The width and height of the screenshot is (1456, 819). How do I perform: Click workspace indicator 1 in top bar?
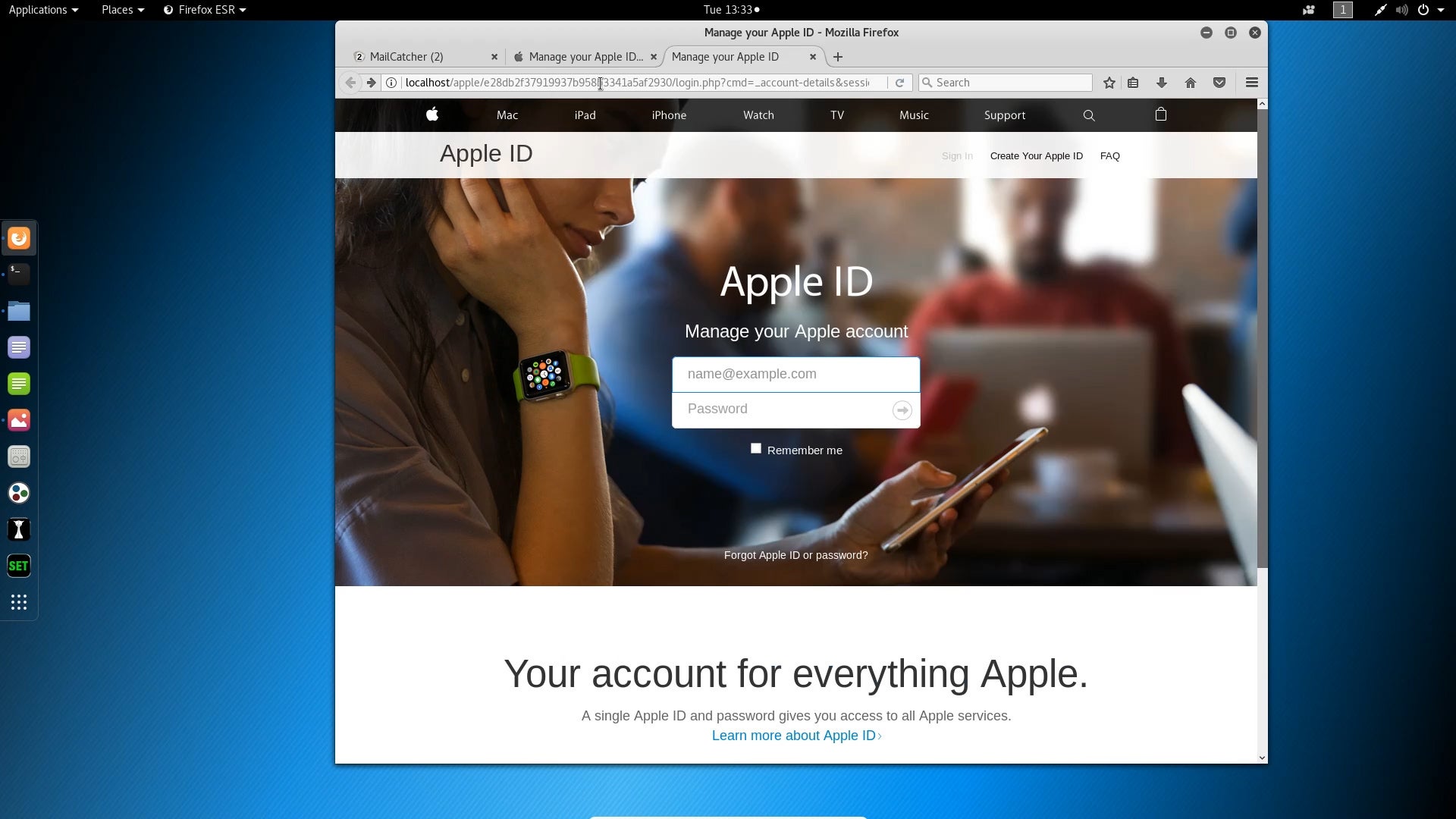click(1343, 10)
